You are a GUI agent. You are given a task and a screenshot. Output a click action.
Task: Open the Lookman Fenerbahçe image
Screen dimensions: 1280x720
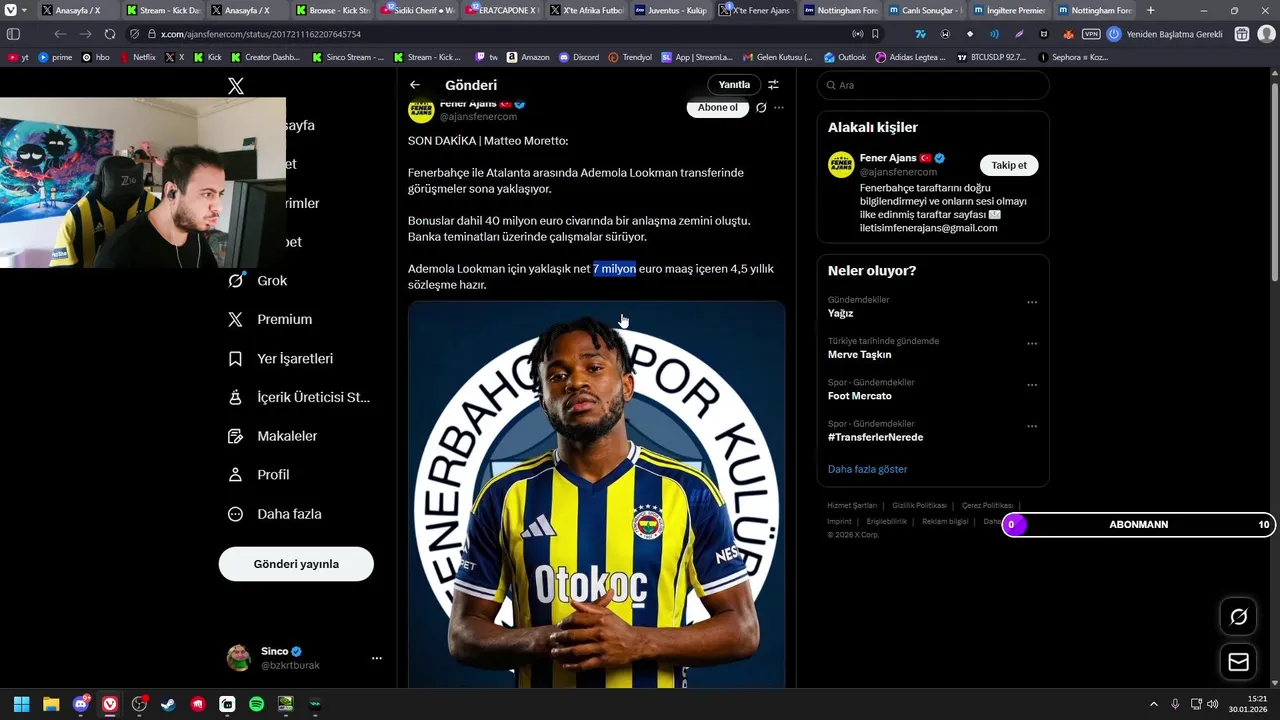click(596, 494)
